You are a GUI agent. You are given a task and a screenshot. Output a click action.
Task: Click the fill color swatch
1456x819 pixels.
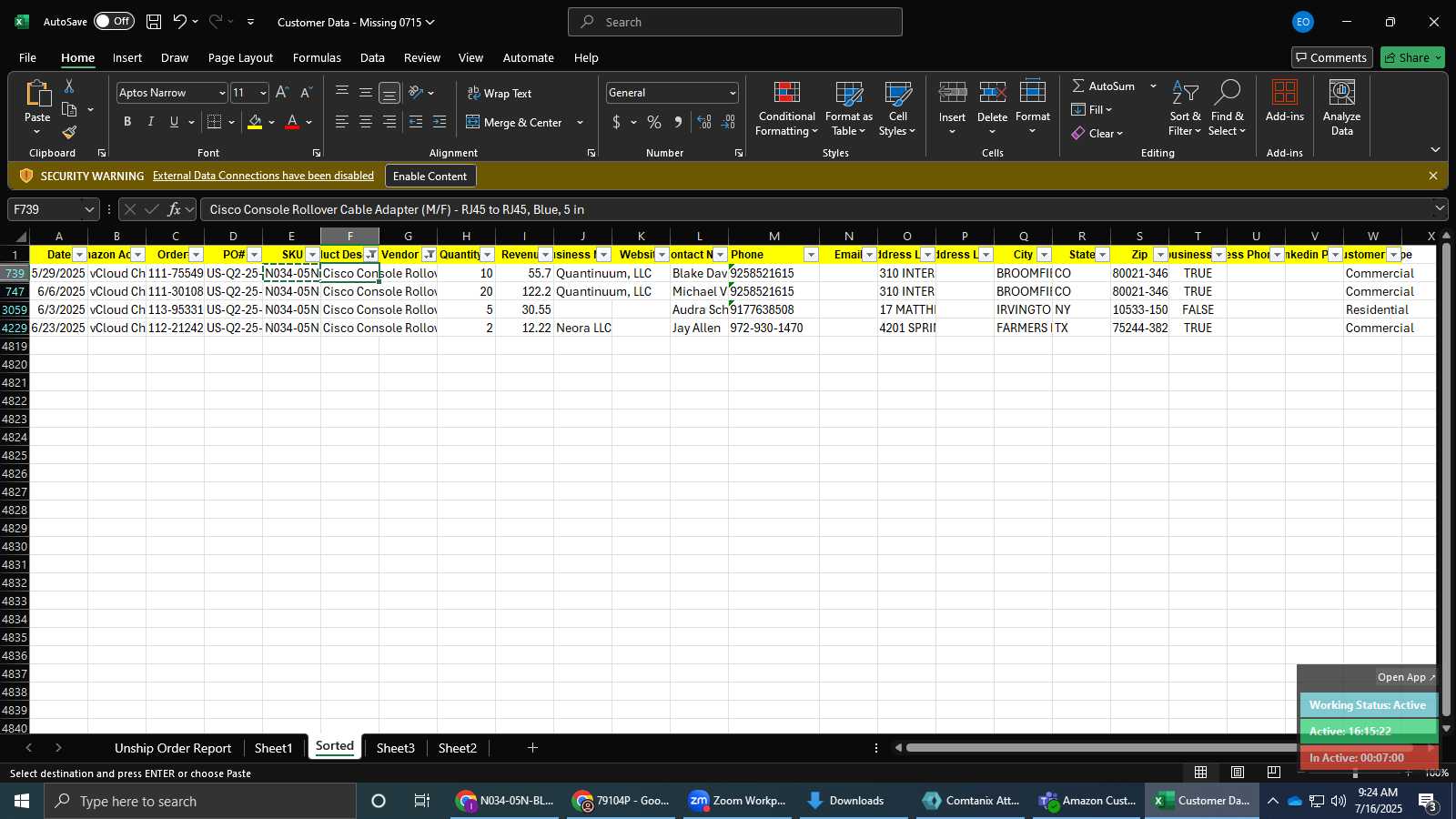255,122
